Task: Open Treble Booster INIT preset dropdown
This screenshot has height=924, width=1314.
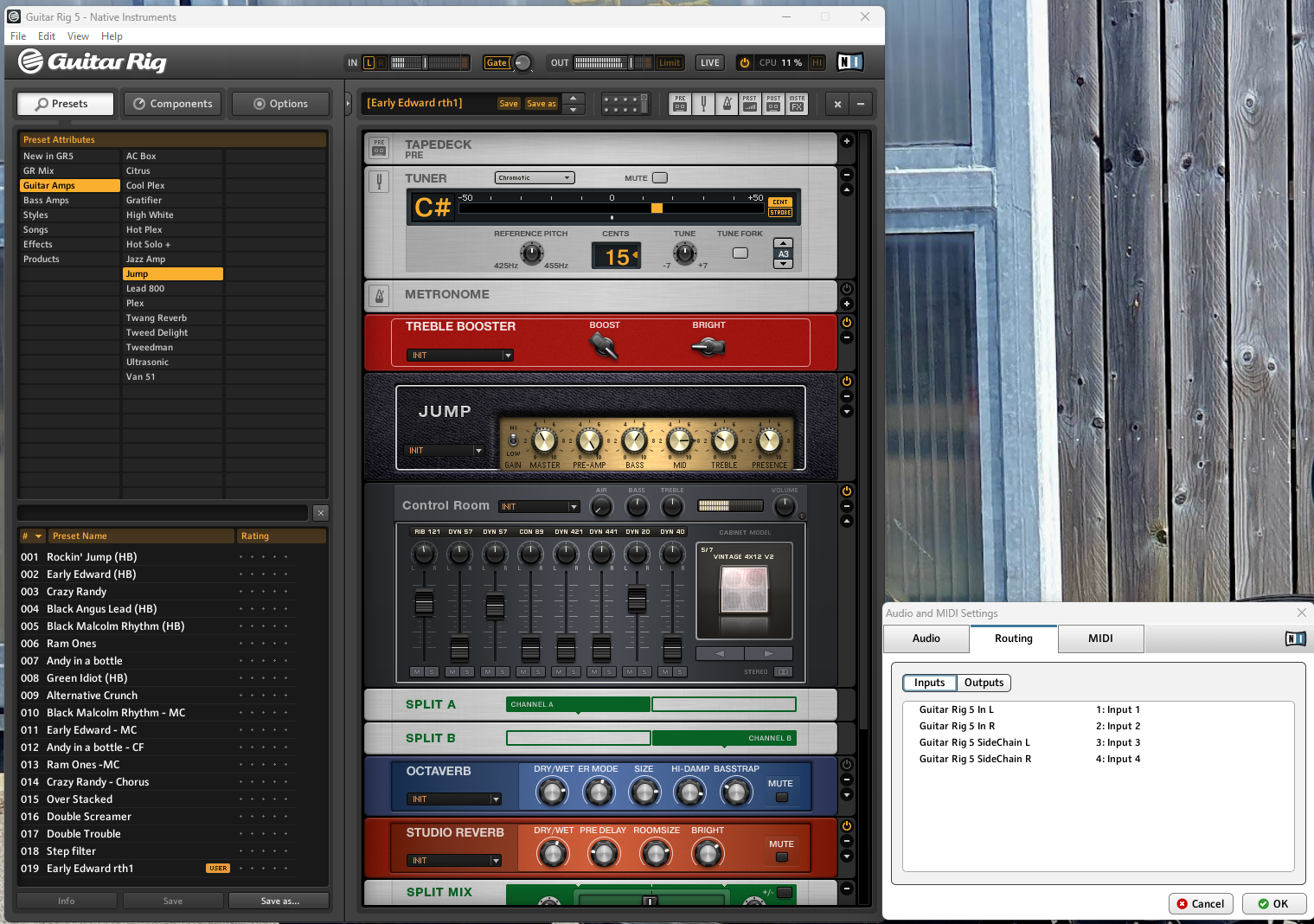Action: pyautogui.click(x=460, y=356)
